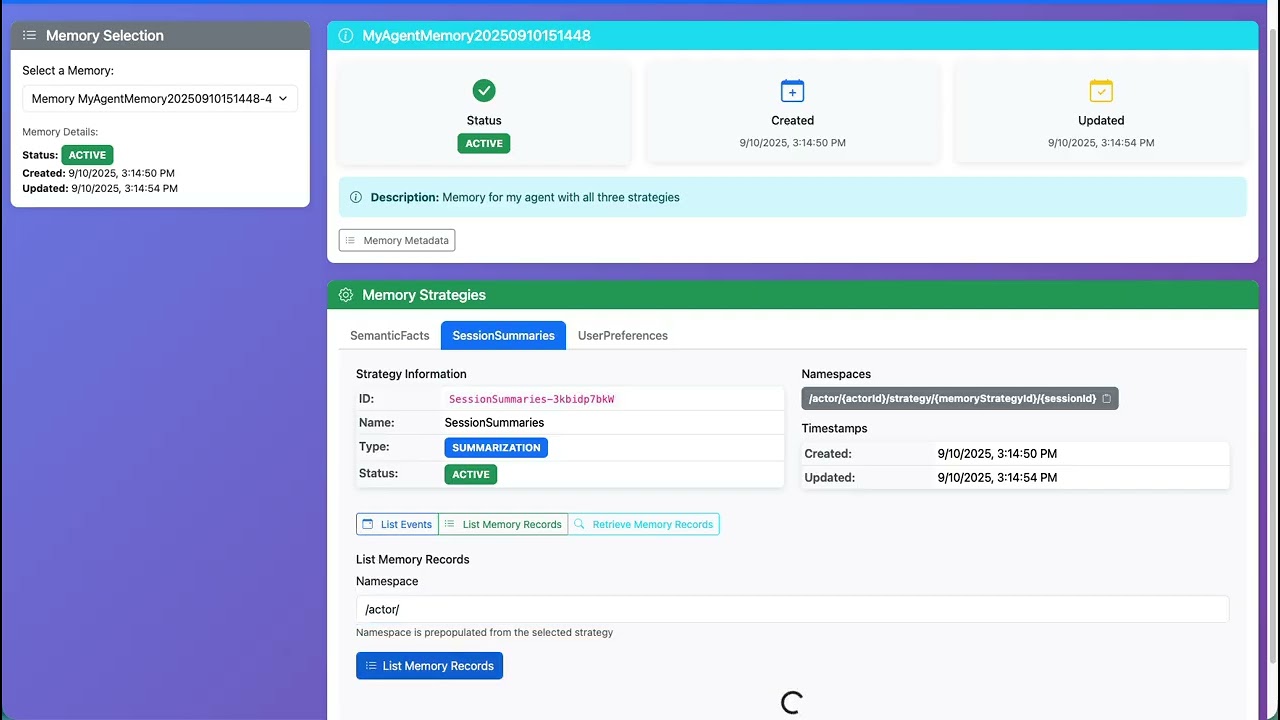
Task: Click the strategy ID SessionSummaries-3kbidp7bkW
Action: [x=531, y=399]
